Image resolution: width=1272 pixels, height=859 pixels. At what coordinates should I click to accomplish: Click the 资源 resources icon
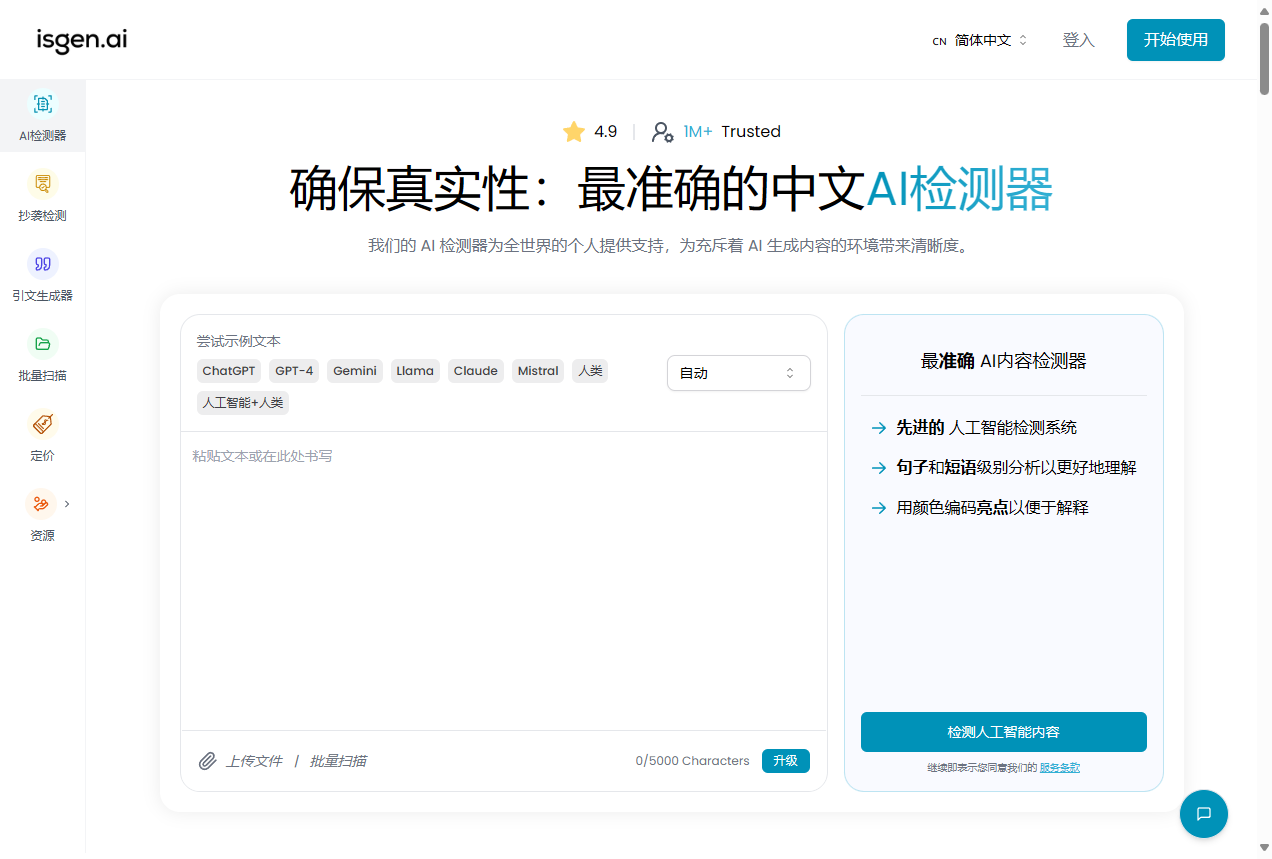(41, 504)
